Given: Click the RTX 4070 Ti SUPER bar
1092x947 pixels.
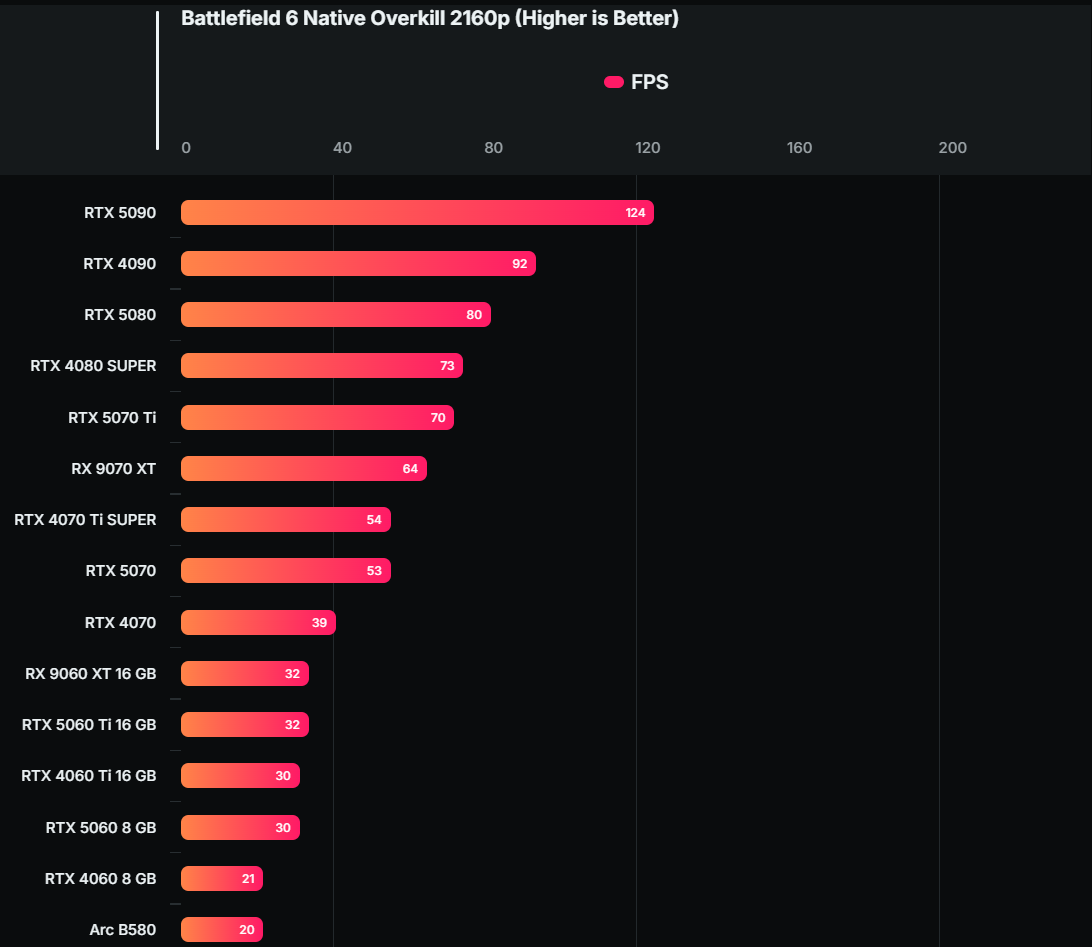Looking at the screenshot, I should tap(286, 520).
